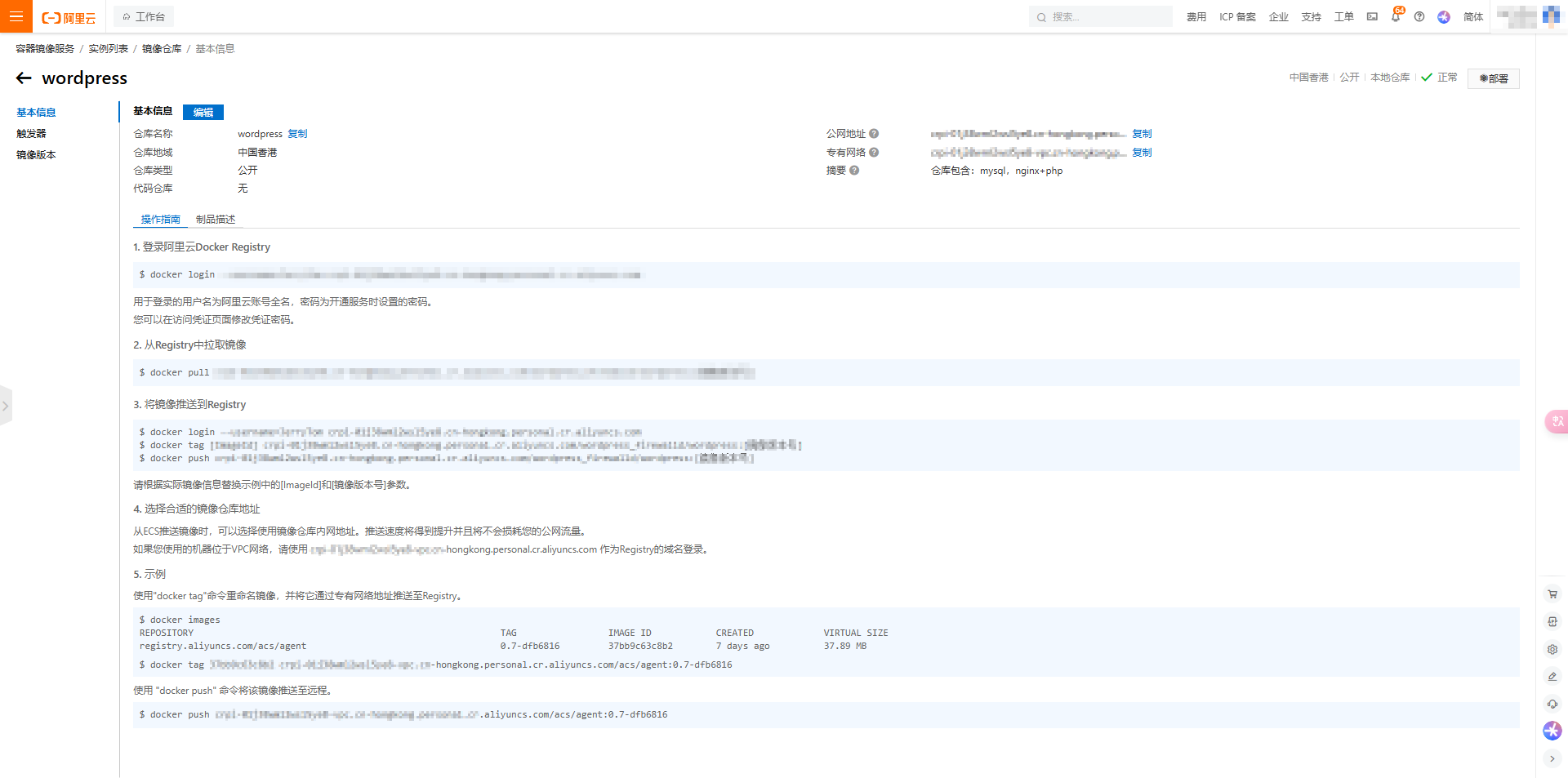Open AI assistant icon in right toolbar
The width and height of the screenshot is (1568, 778).
point(1552,731)
